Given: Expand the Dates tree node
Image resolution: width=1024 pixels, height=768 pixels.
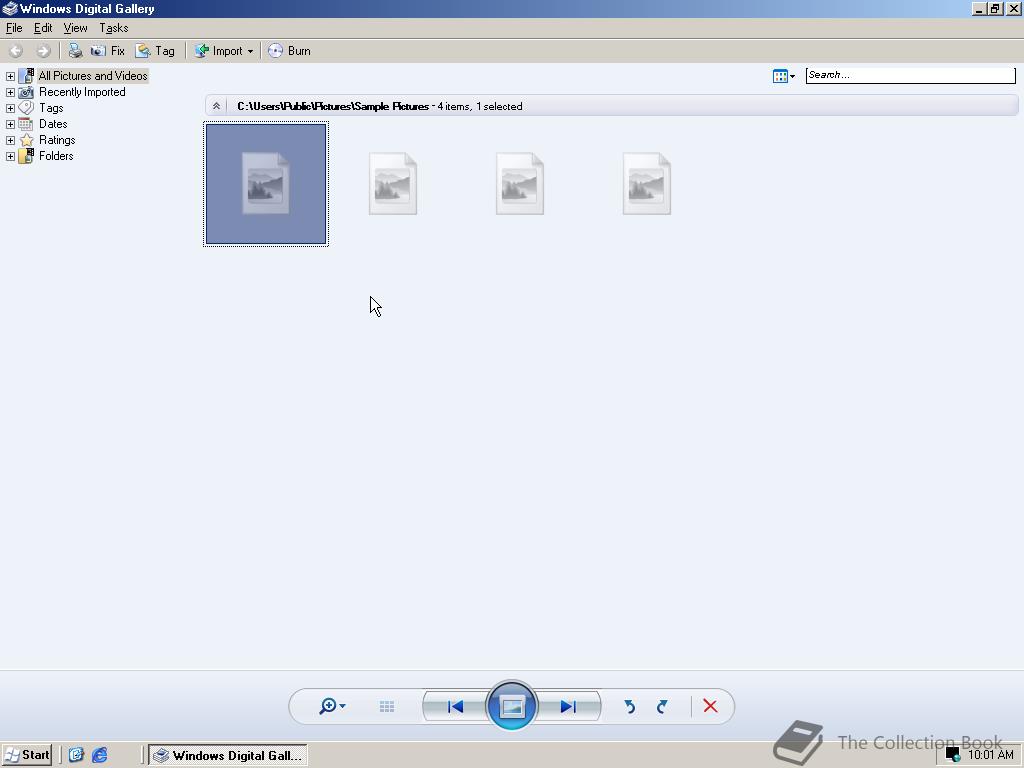Looking at the screenshot, I should 10,124.
